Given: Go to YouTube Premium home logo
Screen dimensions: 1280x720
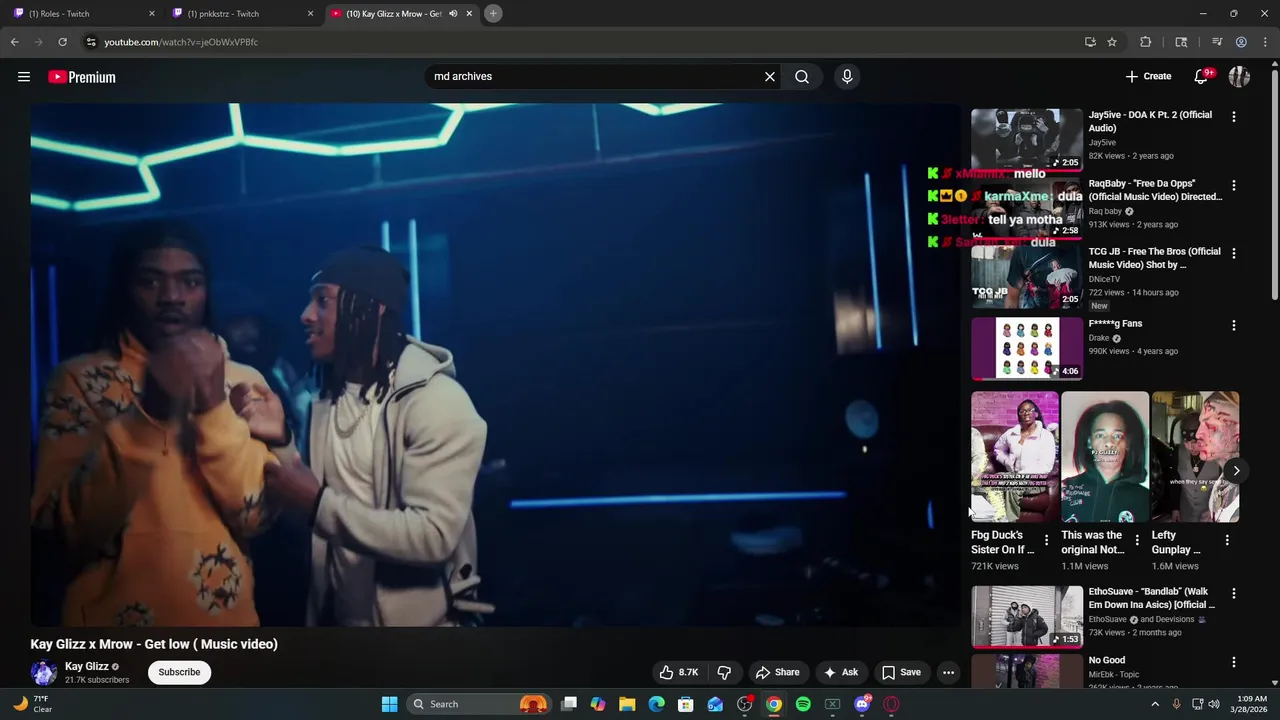Looking at the screenshot, I should [x=82, y=77].
